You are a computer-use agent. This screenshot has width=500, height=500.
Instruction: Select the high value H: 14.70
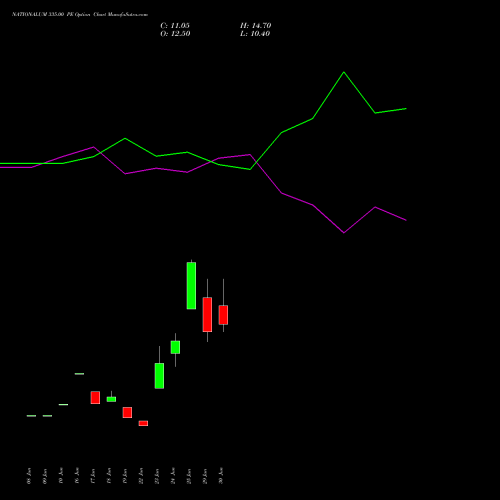pos(256,26)
